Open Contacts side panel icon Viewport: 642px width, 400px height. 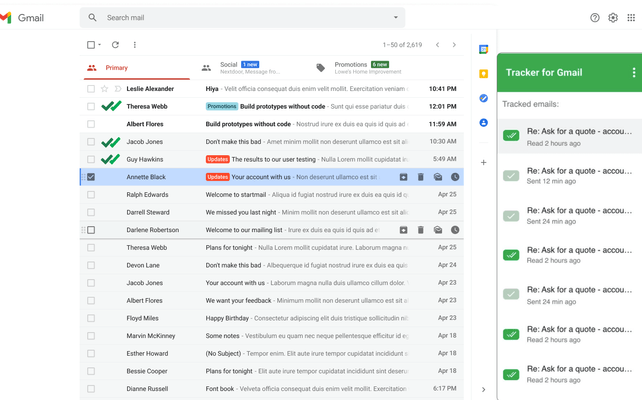484,123
